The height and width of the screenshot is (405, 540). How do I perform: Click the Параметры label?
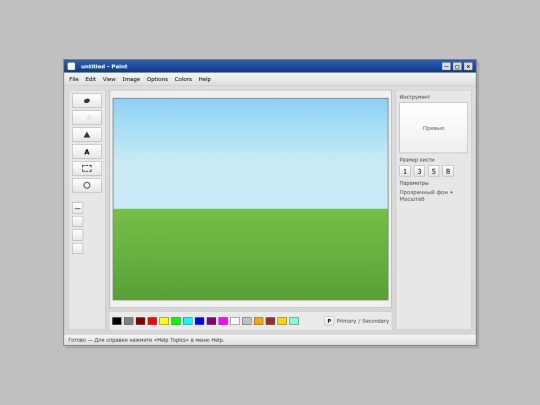tap(414, 183)
